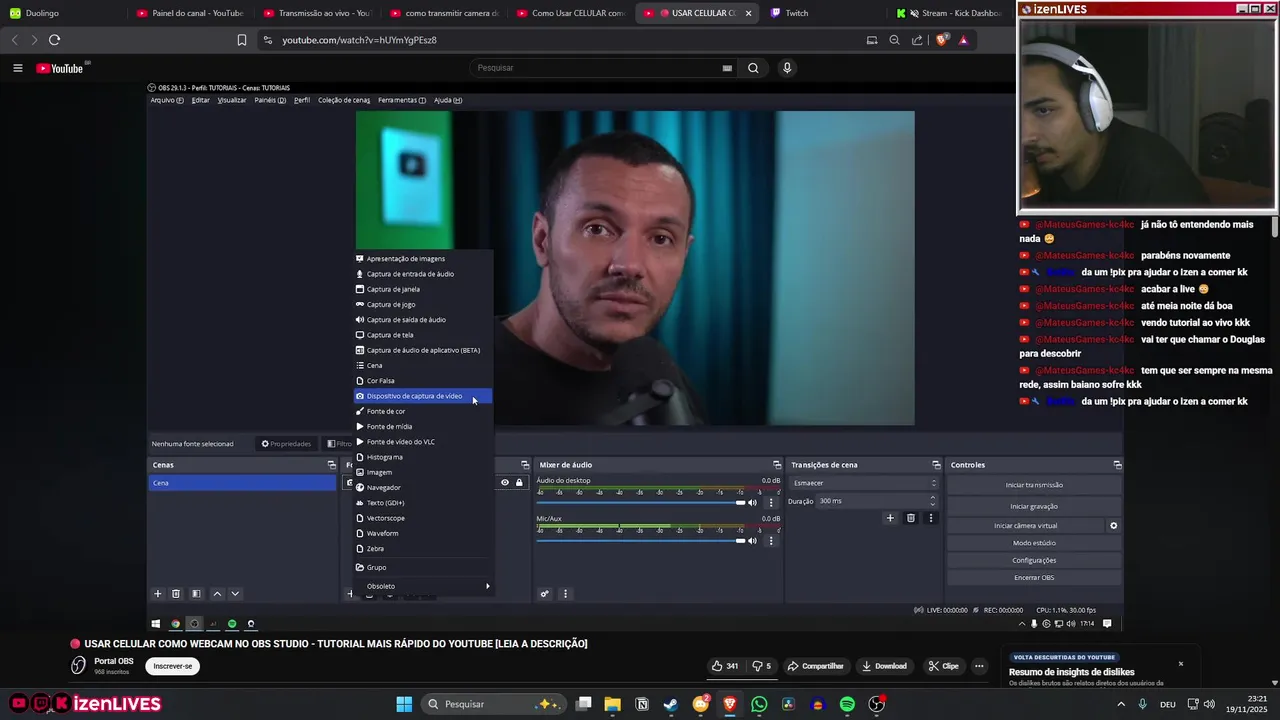Viewport: 1280px width, 720px height.
Task: Click YouTube search magnifier button
Action: (x=753, y=68)
